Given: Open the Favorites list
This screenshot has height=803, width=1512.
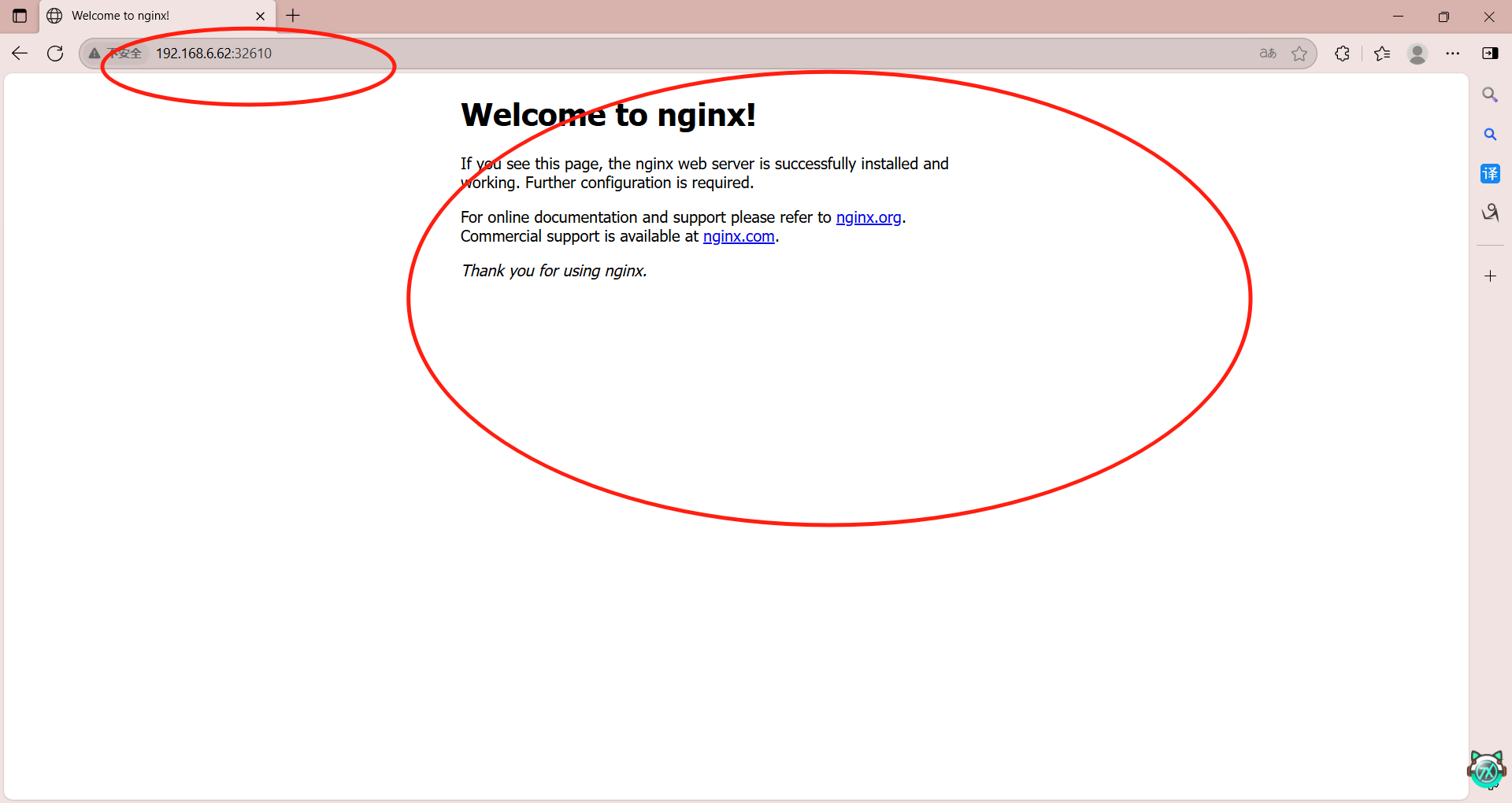Looking at the screenshot, I should click(1382, 54).
